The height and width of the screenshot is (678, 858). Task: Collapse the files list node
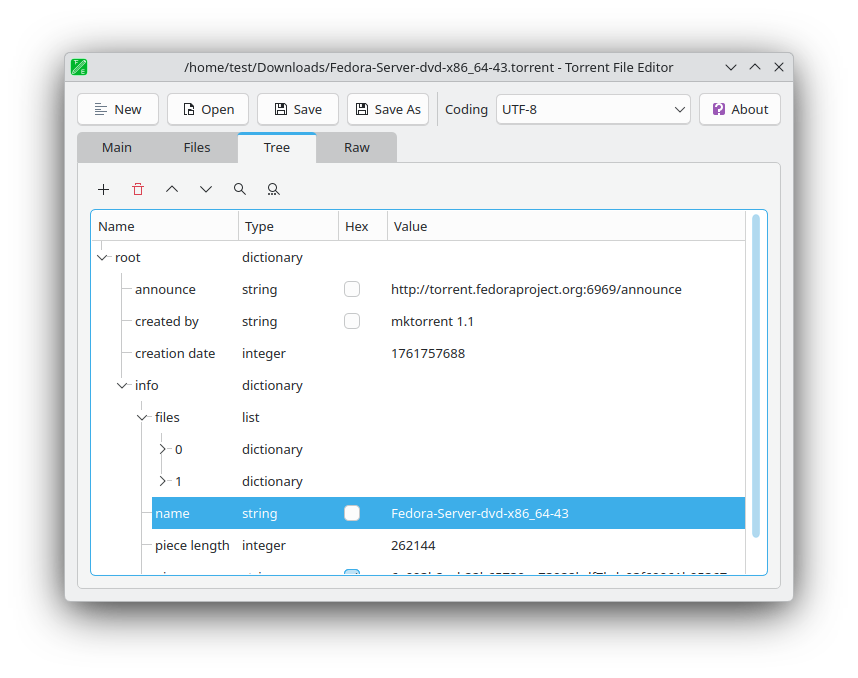point(142,418)
